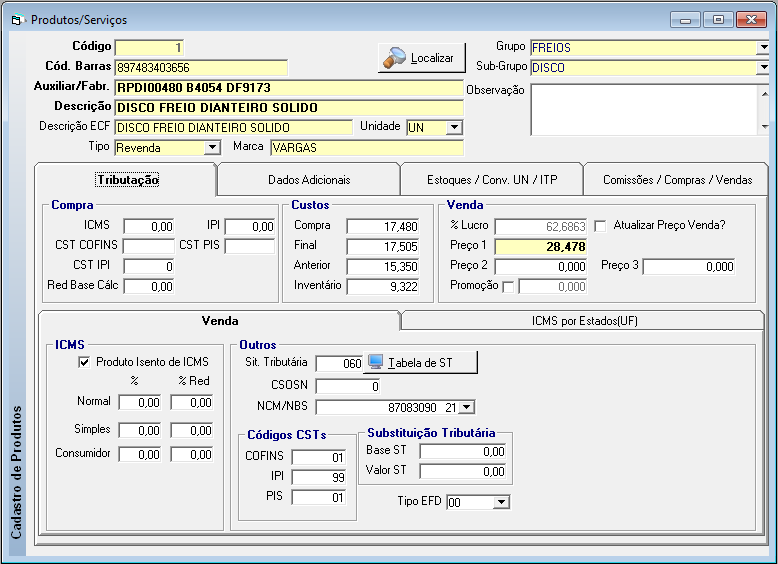Image resolution: width=778 pixels, height=564 pixels.
Task: Click the Produtos/Serviços window title icon
Action: coord(16,20)
